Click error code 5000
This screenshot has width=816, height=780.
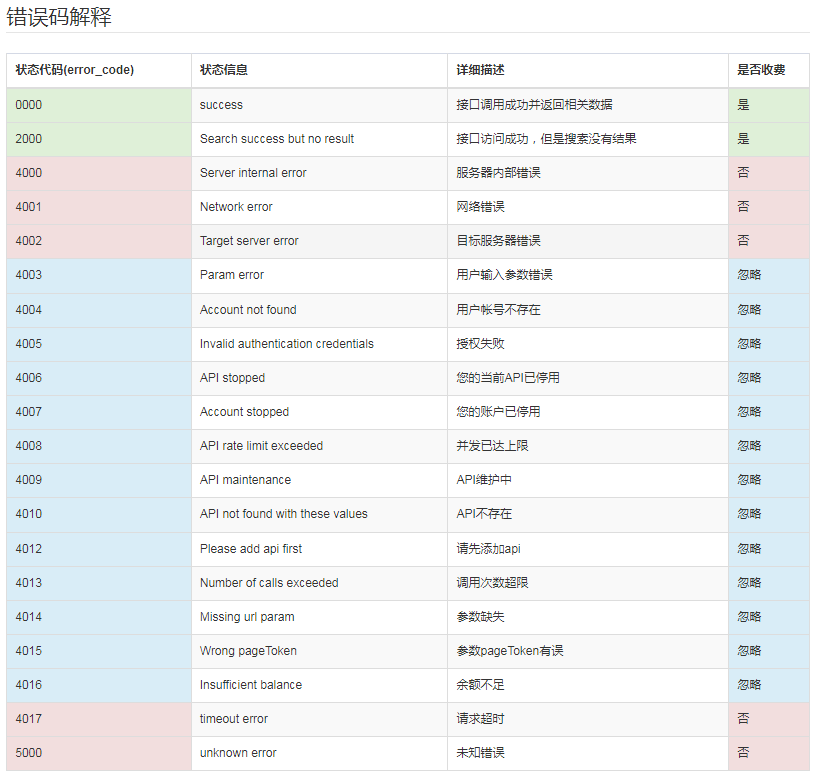point(29,753)
